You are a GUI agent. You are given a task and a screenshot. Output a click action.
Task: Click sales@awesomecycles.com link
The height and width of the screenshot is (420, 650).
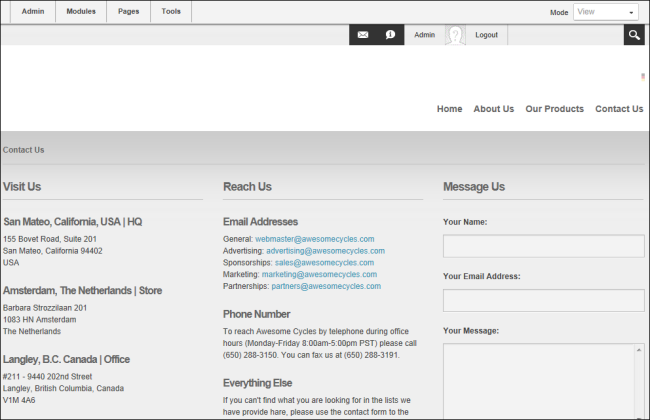pos(324,262)
